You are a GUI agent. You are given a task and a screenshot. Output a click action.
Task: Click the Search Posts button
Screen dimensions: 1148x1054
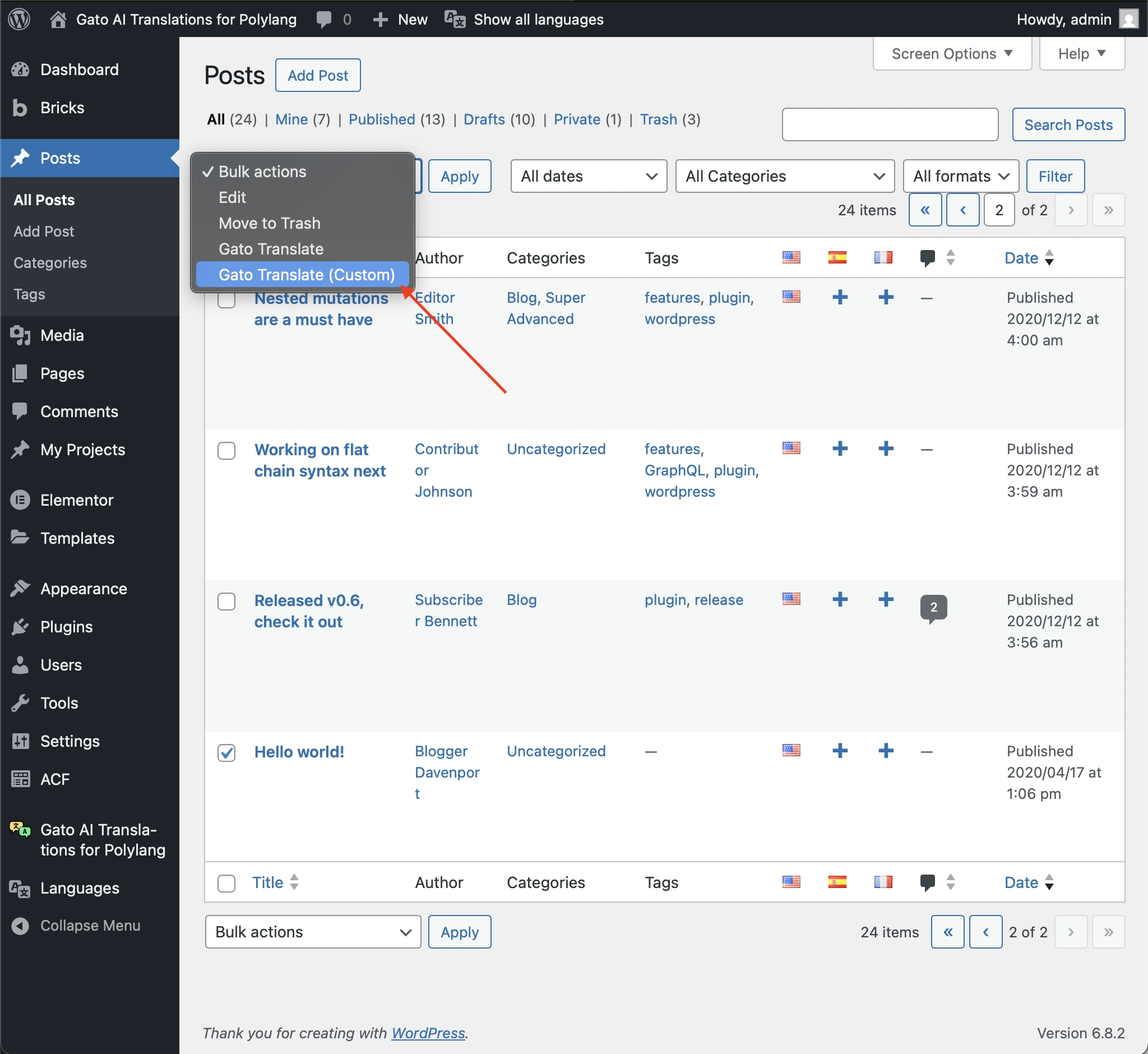1068,124
